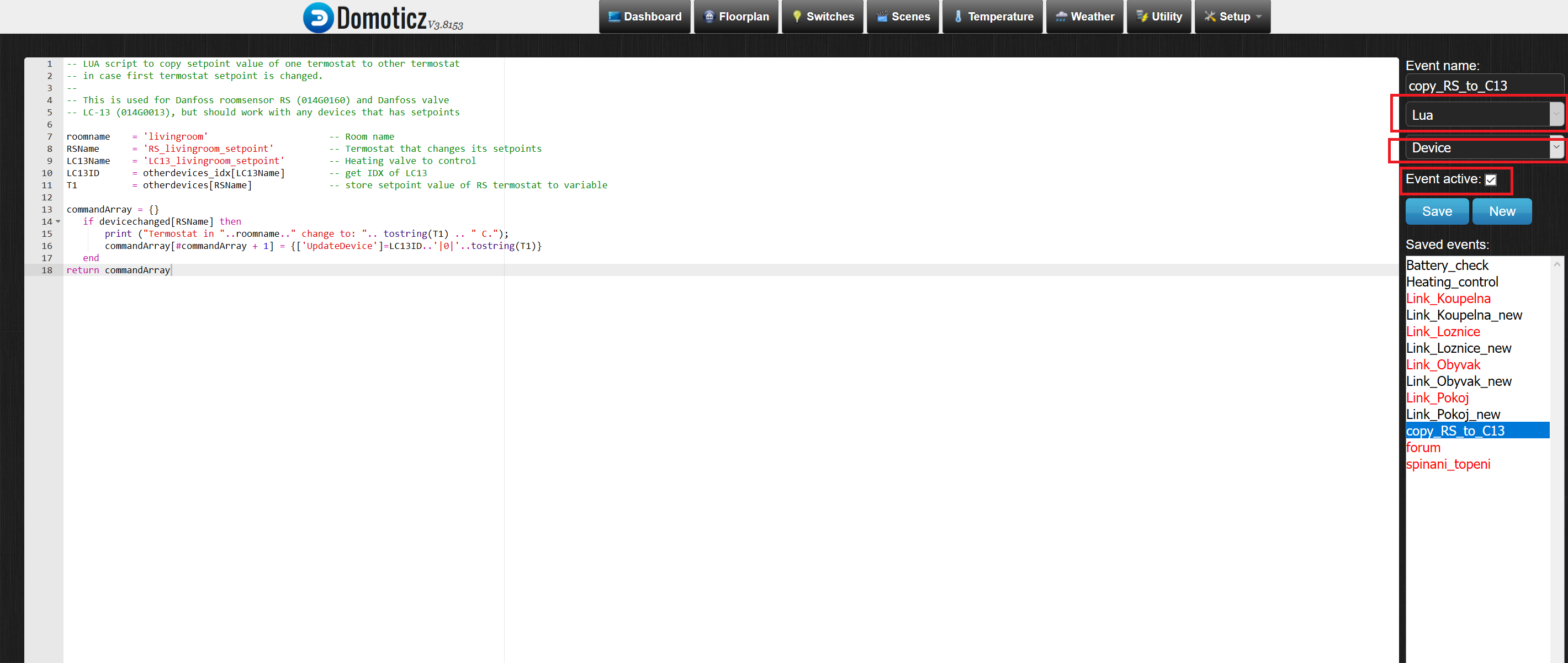Viewport: 1568px width, 663px height.
Task: Click 'LC13_livingroom_setpoint' string in code
Action: (x=214, y=161)
